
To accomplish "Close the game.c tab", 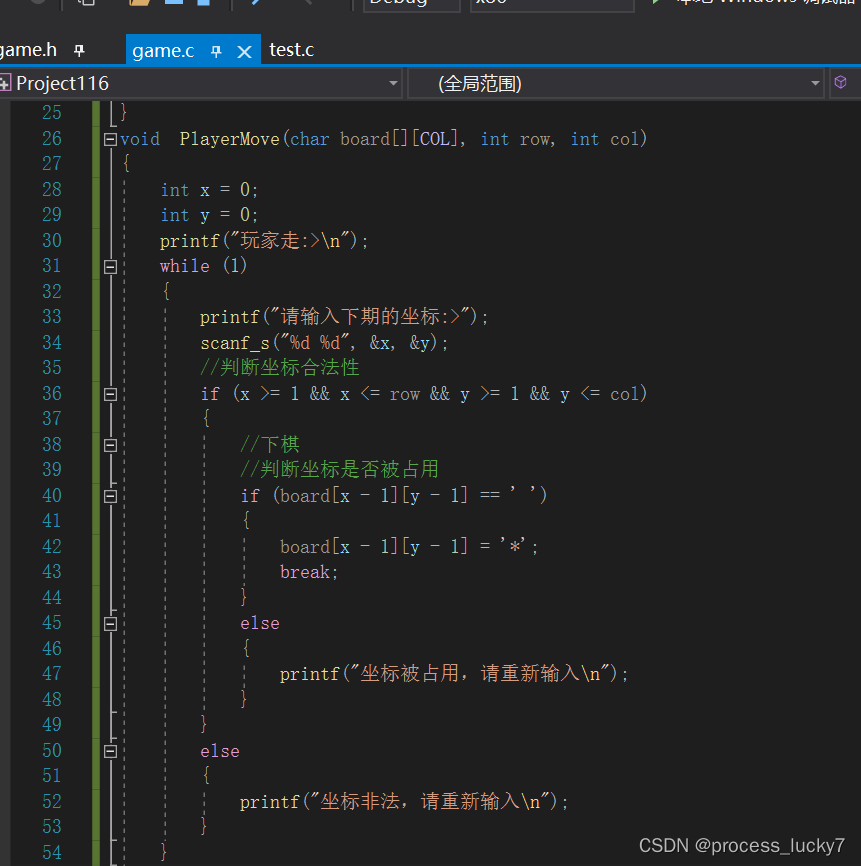I will (244, 52).
